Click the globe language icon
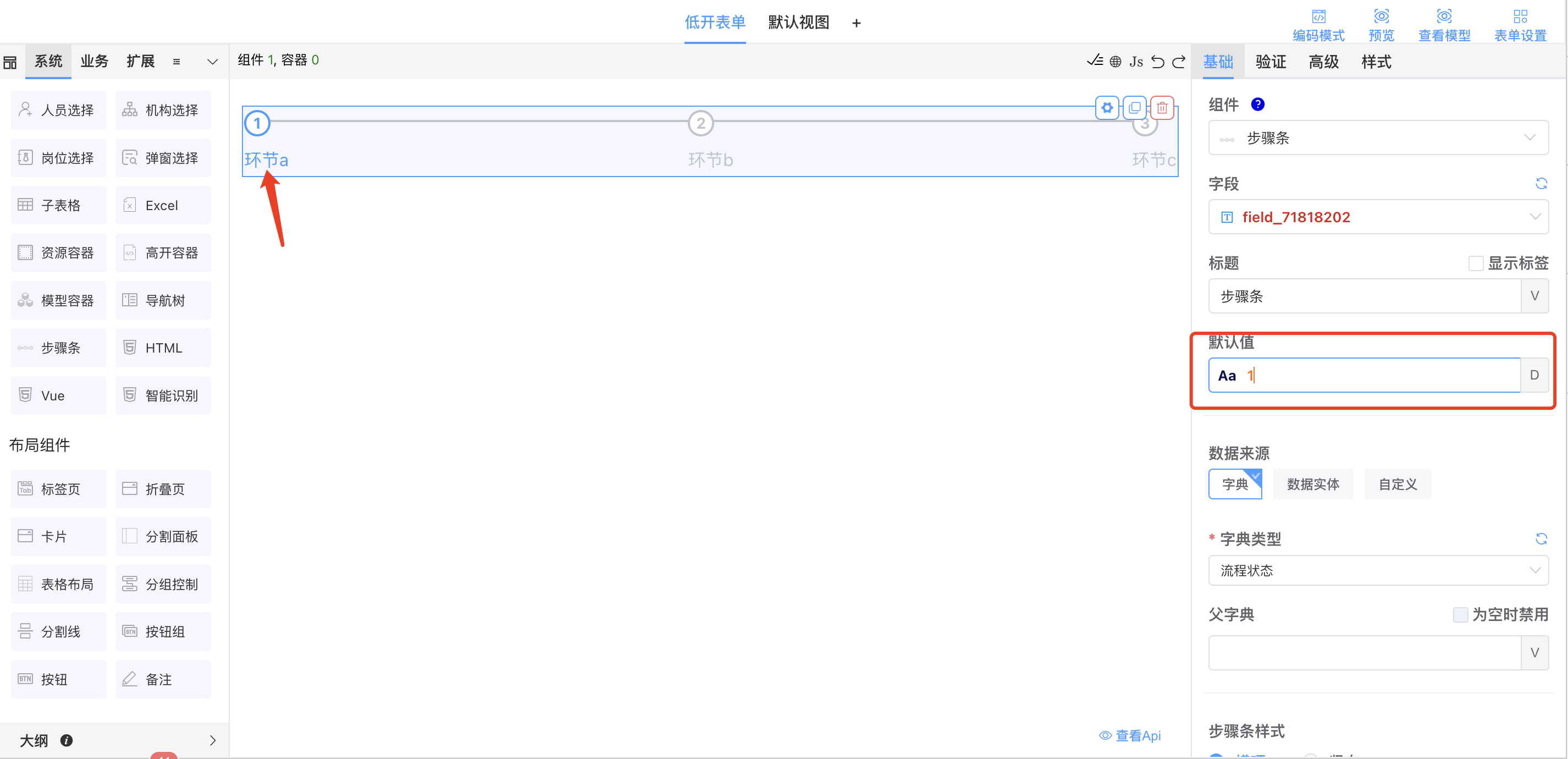This screenshot has width=1568, height=759. point(1115,62)
